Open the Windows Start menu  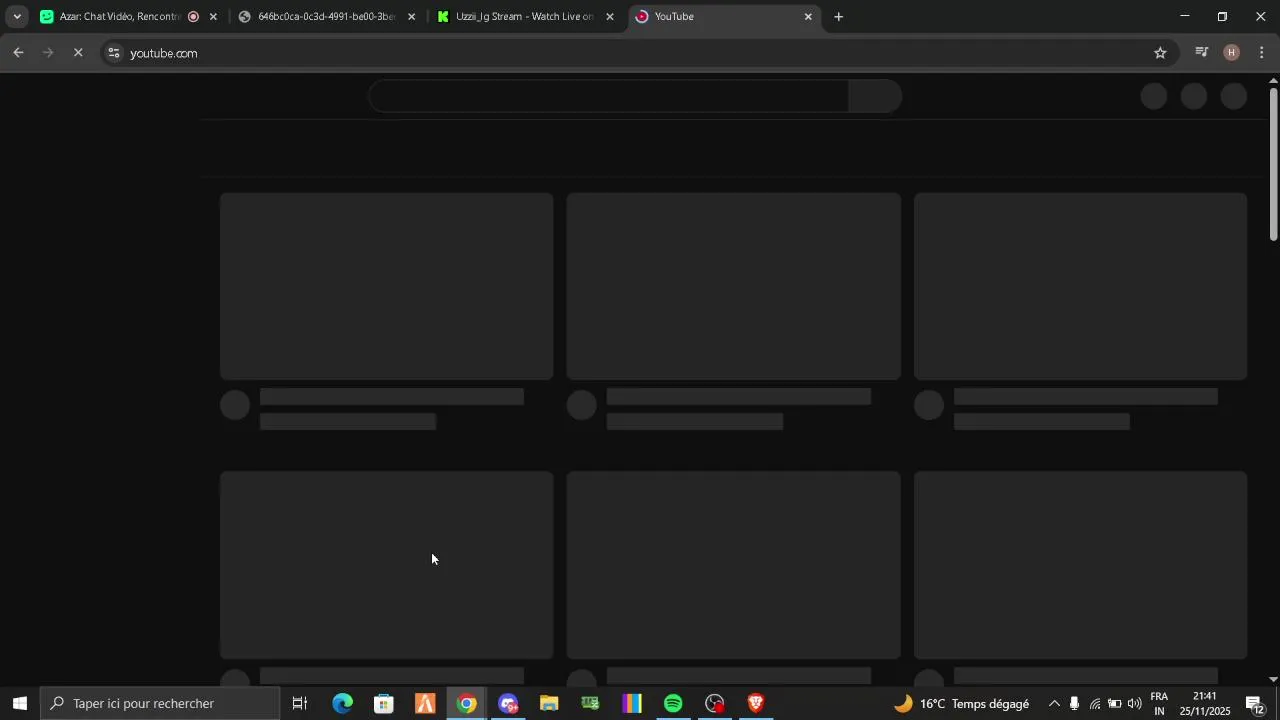20,704
